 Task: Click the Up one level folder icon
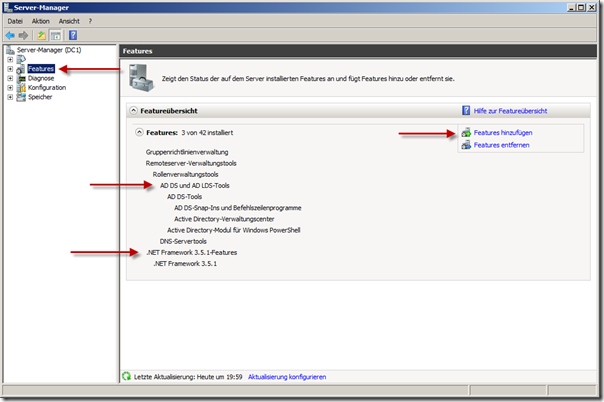41,35
